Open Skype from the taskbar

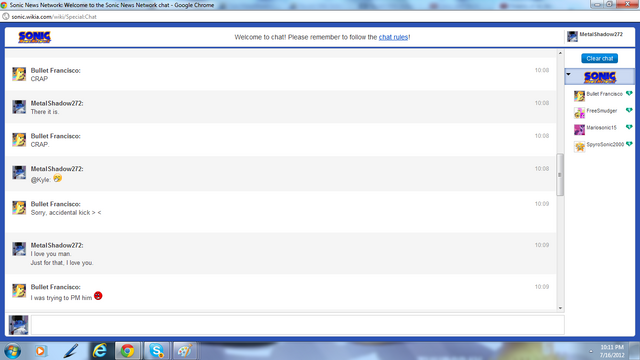pyautogui.click(x=156, y=351)
